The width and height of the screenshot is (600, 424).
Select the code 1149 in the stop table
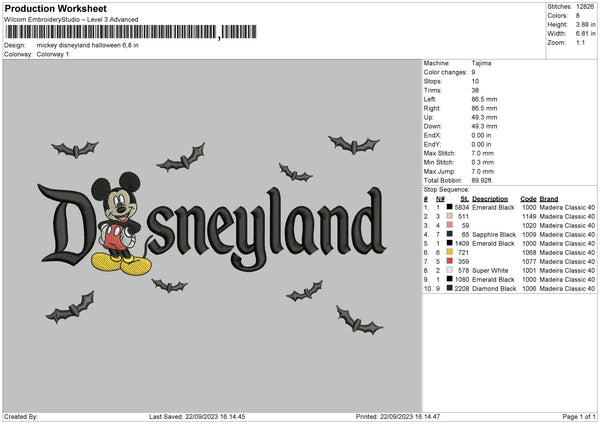click(x=529, y=216)
